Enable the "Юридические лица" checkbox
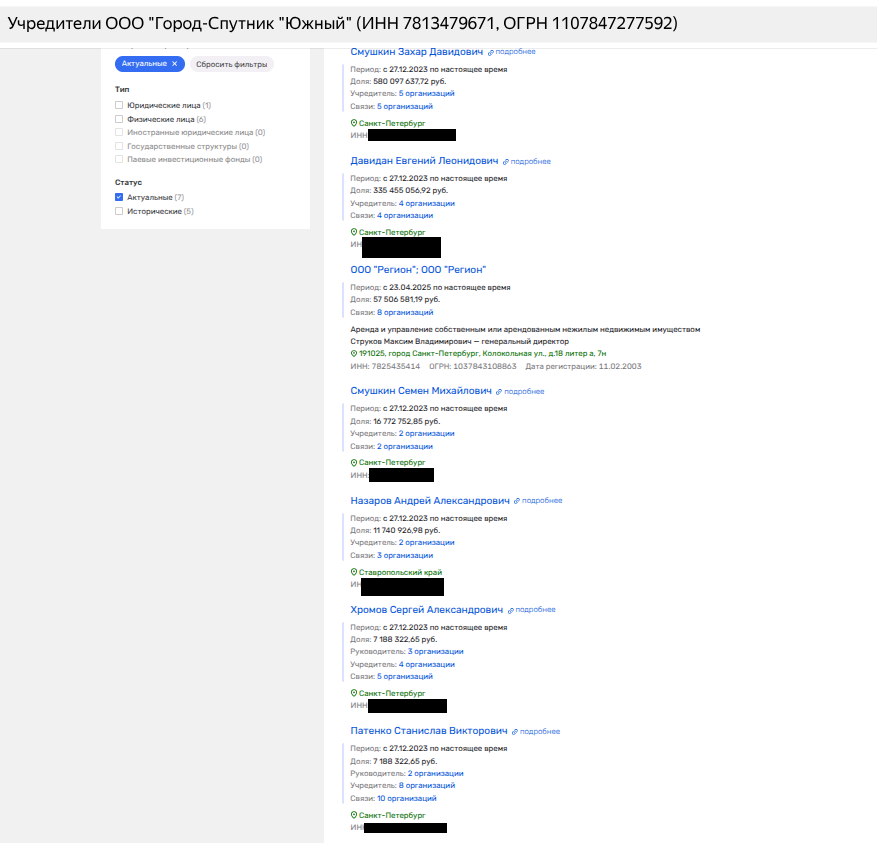The height and width of the screenshot is (843, 877). click(x=119, y=105)
